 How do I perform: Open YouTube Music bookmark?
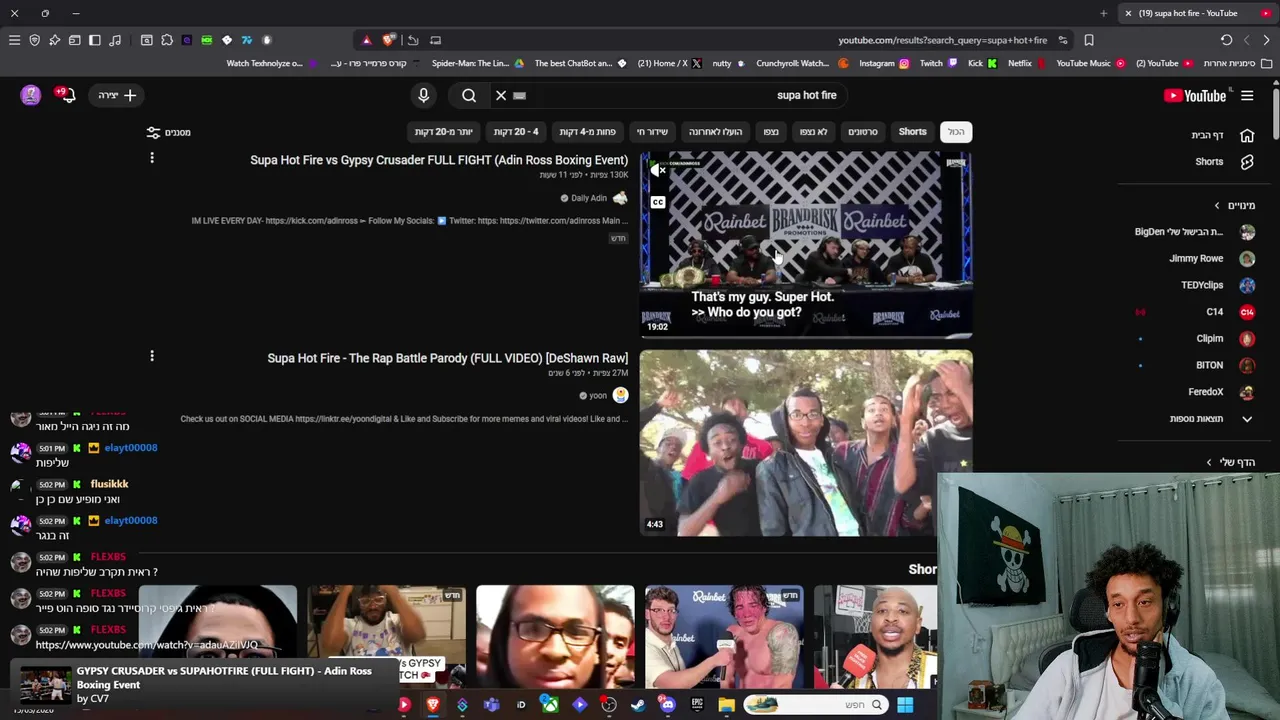click(1090, 63)
